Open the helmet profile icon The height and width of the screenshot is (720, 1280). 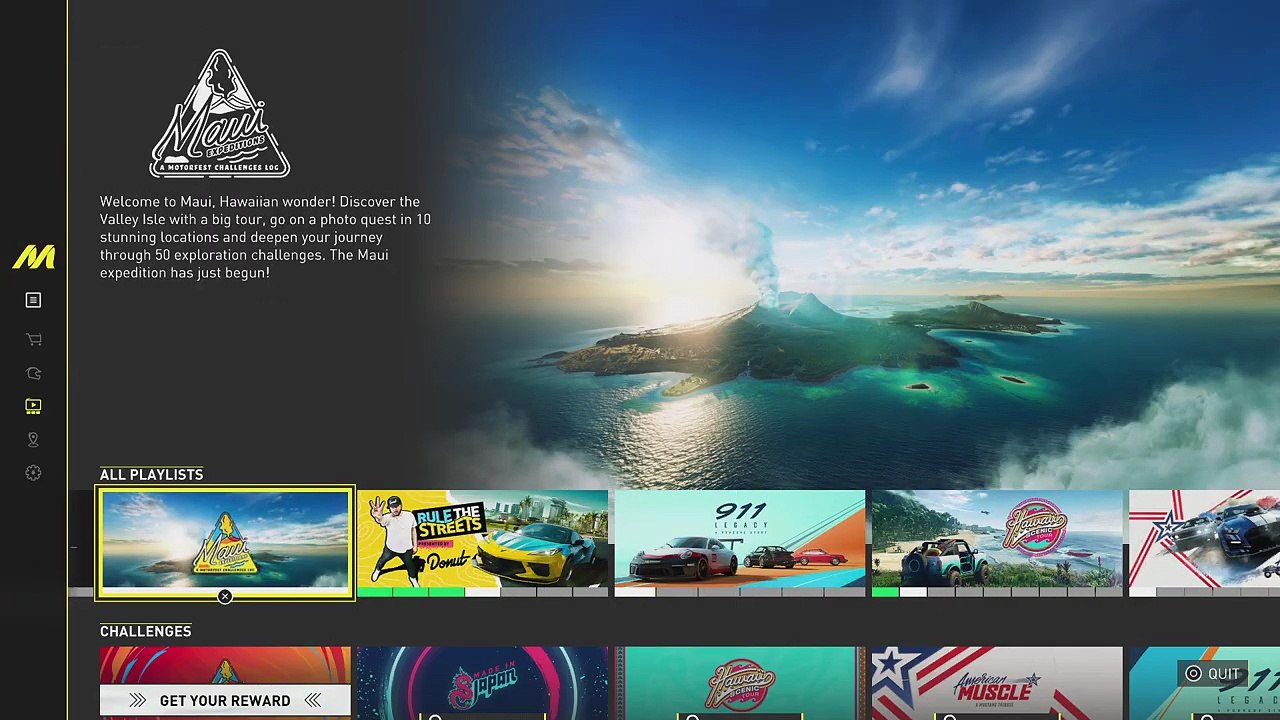click(33, 373)
